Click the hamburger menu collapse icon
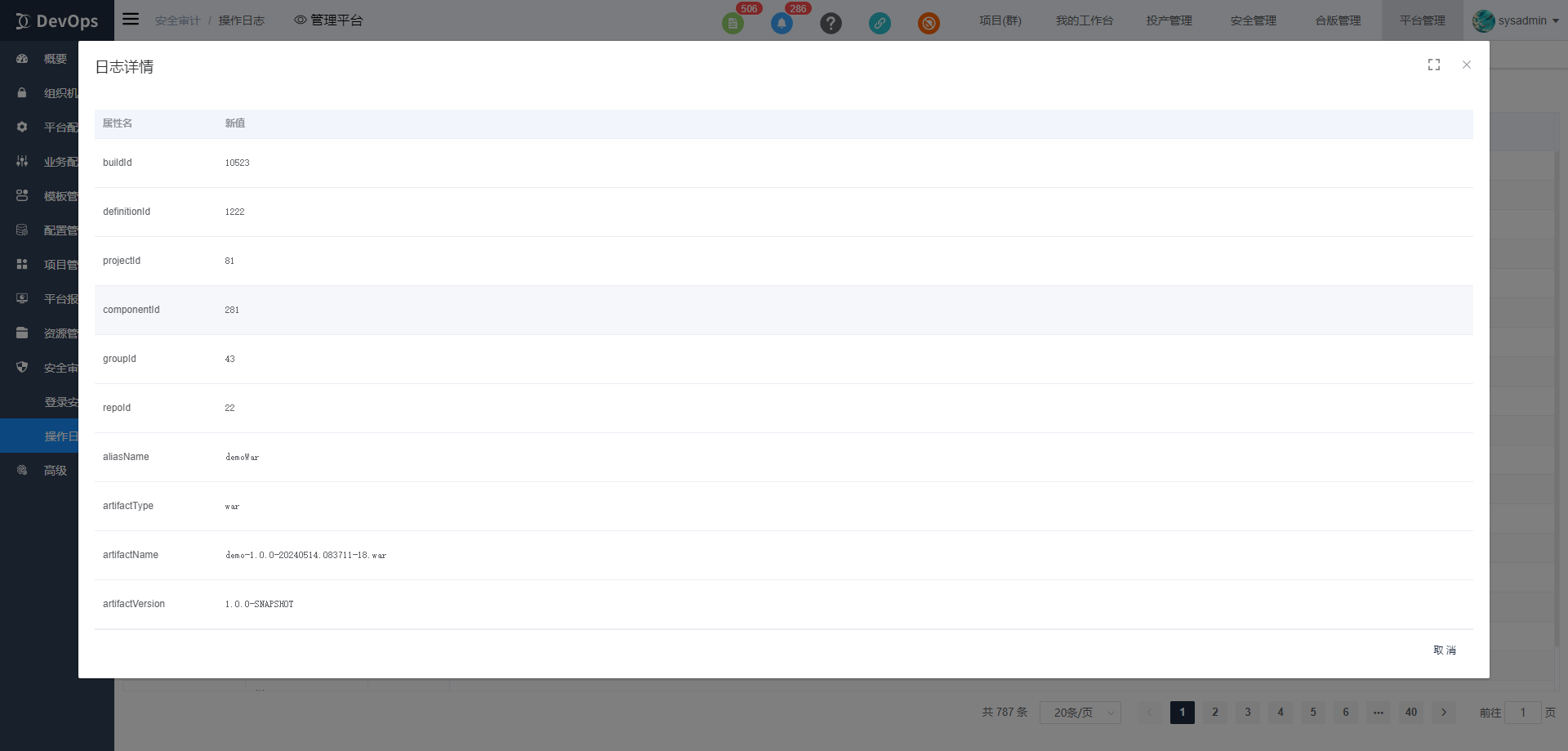 tap(131, 19)
